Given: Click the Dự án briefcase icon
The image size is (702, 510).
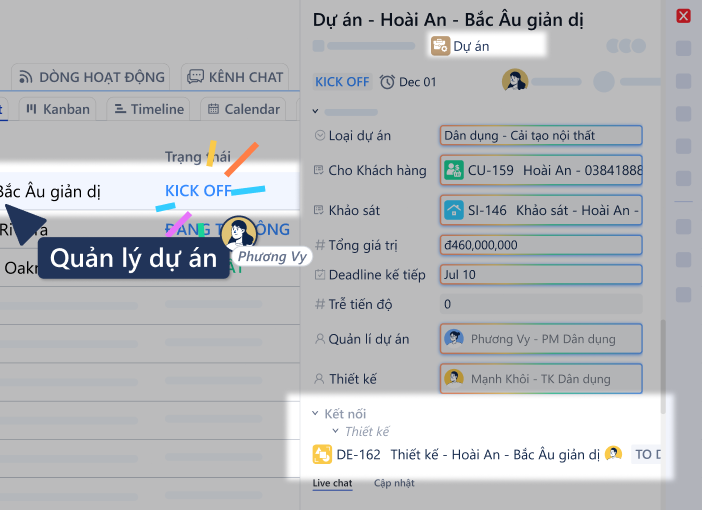Looking at the screenshot, I should (440, 45).
